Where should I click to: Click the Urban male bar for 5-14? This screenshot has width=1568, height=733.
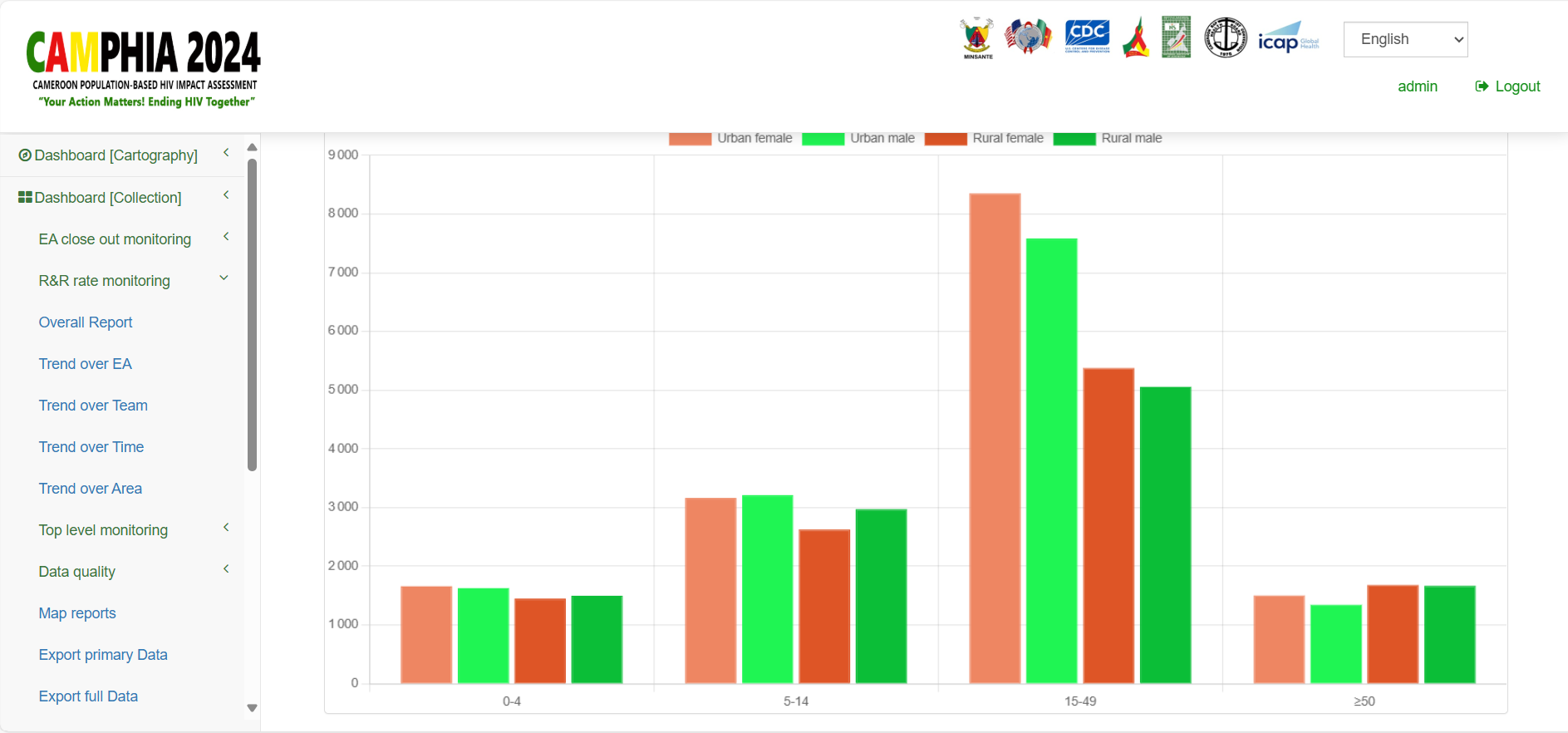pyautogui.click(x=768, y=589)
